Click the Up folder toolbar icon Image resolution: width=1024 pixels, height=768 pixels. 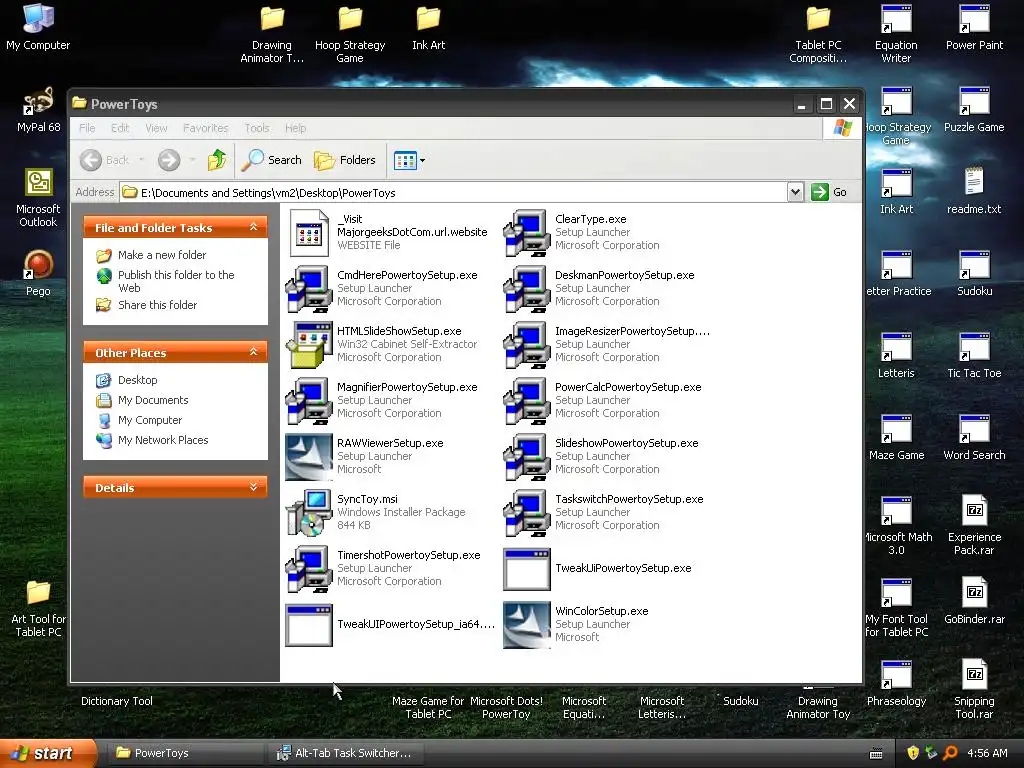click(x=217, y=160)
